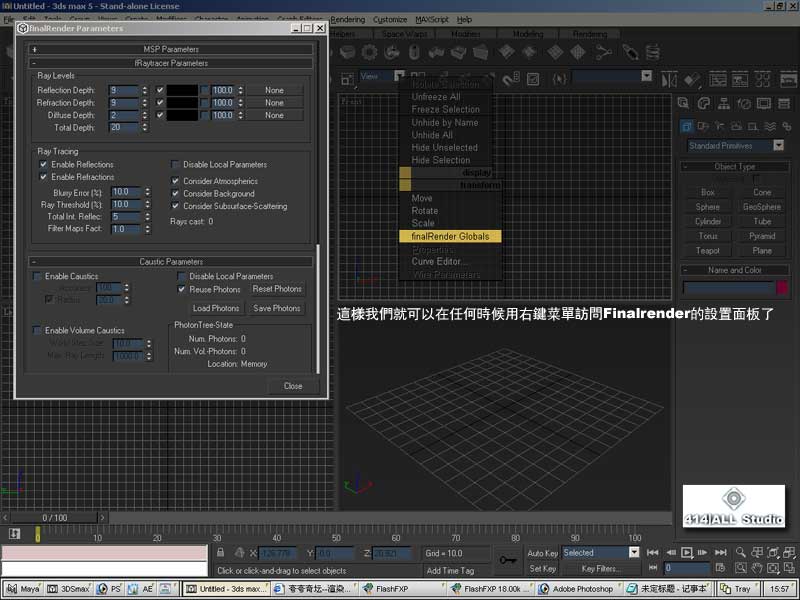This screenshot has width=800, height=600.
Task: Toggle Enable Refractions checkbox
Action: pyautogui.click(x=43, y=177)
